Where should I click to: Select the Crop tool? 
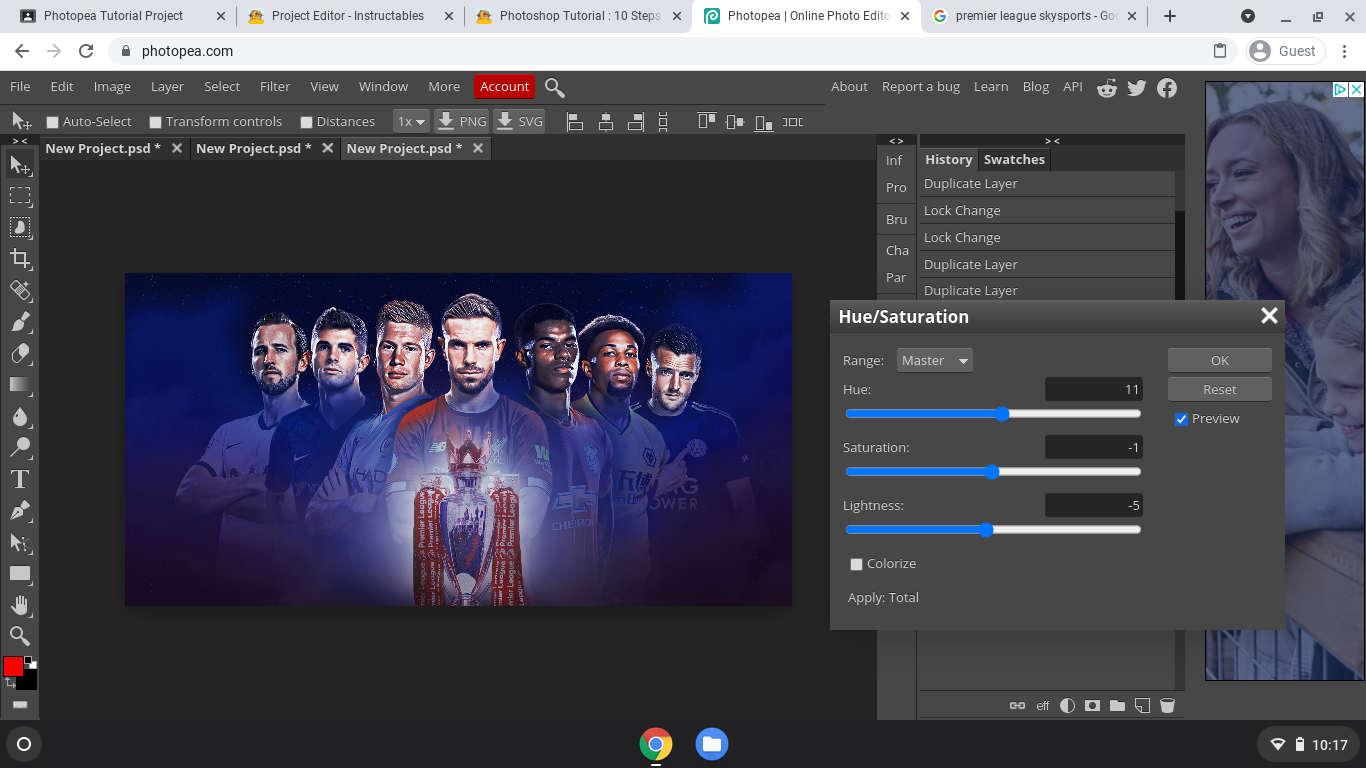[20, 259]
